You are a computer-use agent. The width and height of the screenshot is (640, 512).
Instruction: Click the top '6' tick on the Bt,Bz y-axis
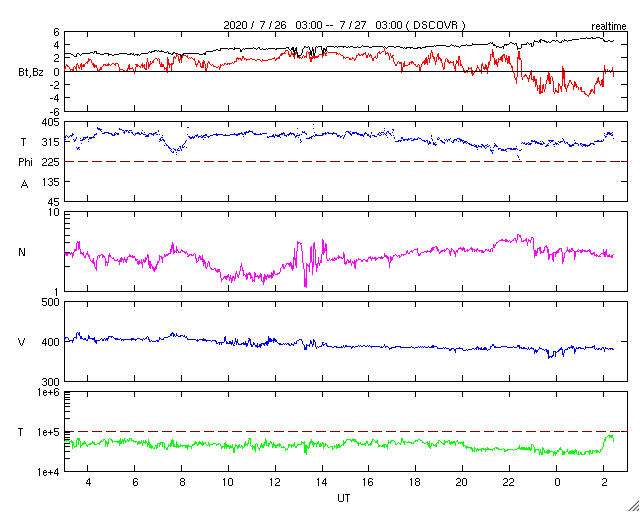56,31
